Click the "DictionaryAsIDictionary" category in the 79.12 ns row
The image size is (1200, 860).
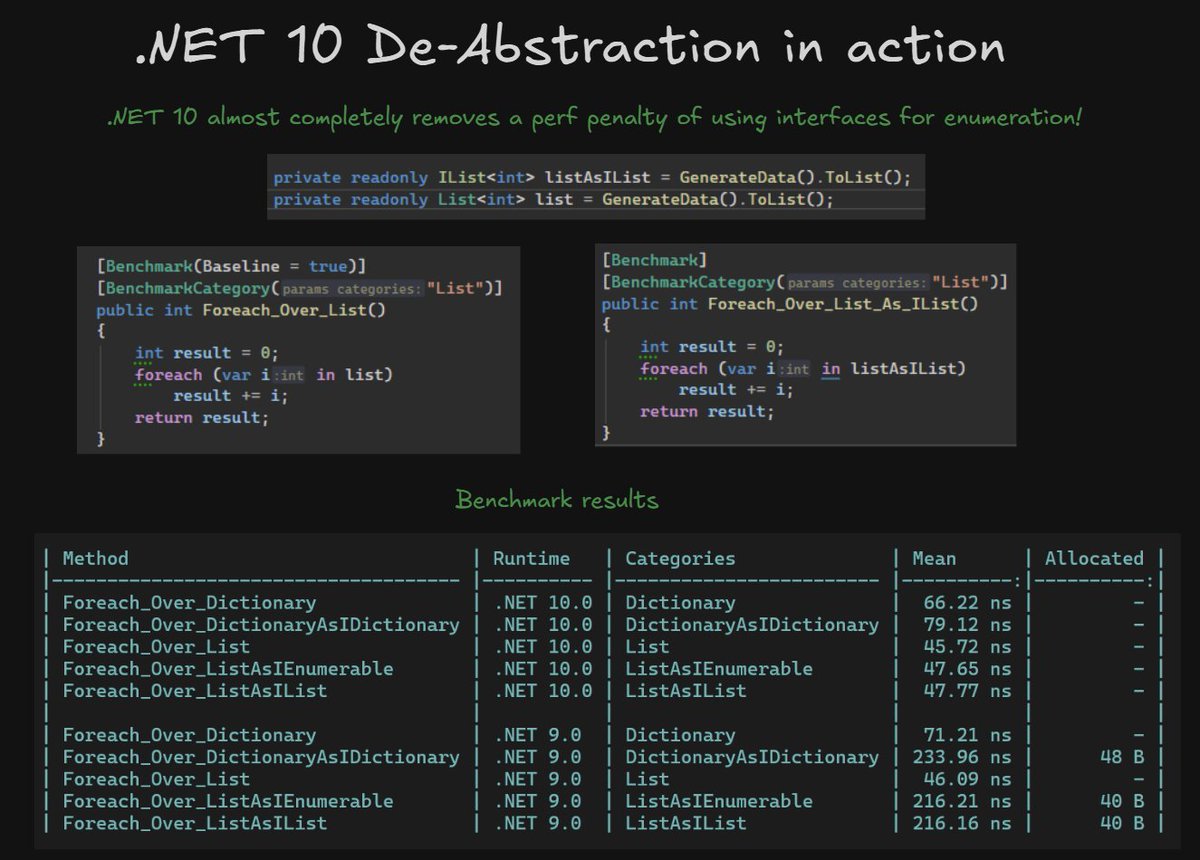tap(752, 625)
